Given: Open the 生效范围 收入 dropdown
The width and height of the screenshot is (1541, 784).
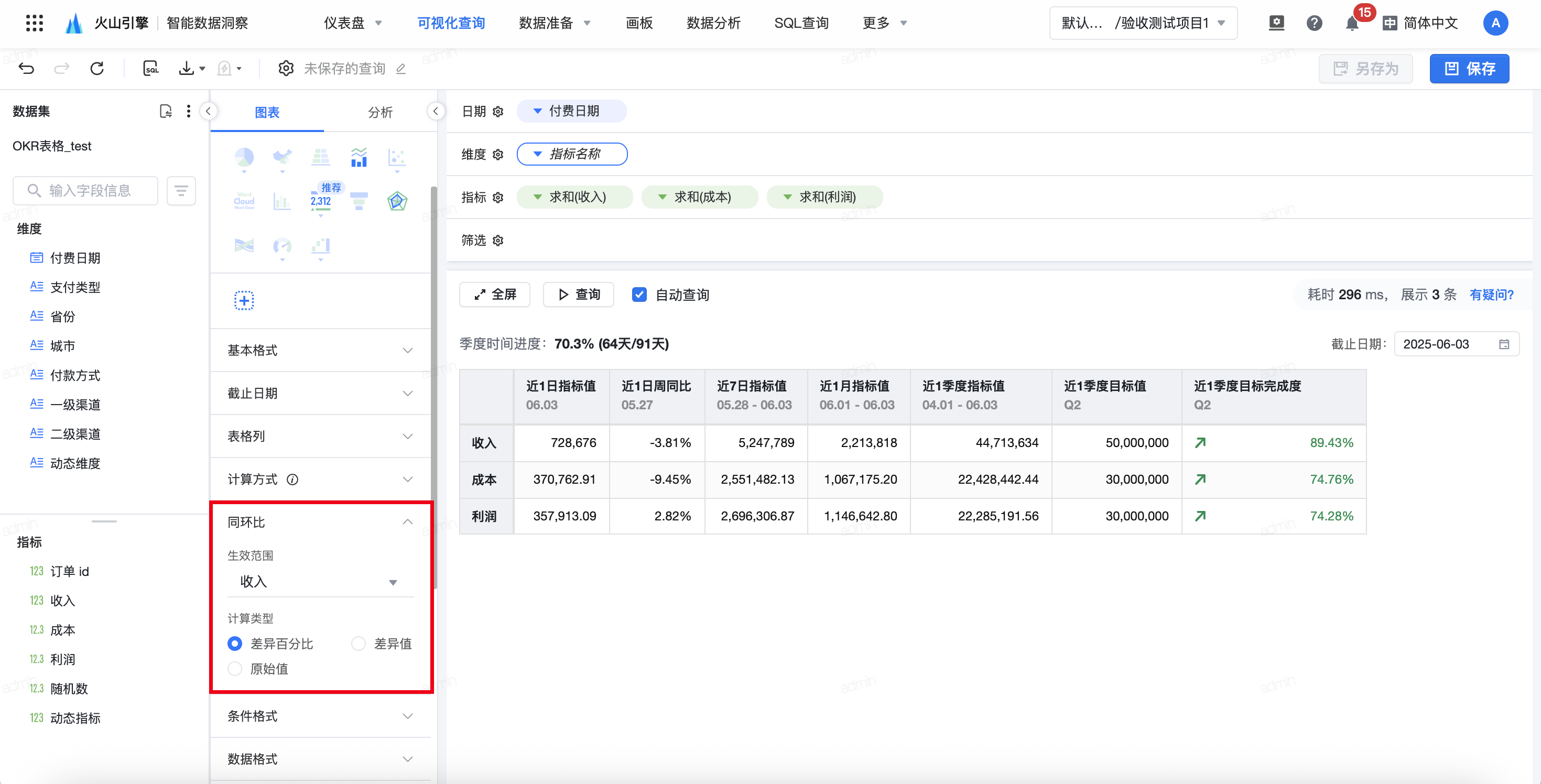Looking at the screenshot, I should click(320, 581).
